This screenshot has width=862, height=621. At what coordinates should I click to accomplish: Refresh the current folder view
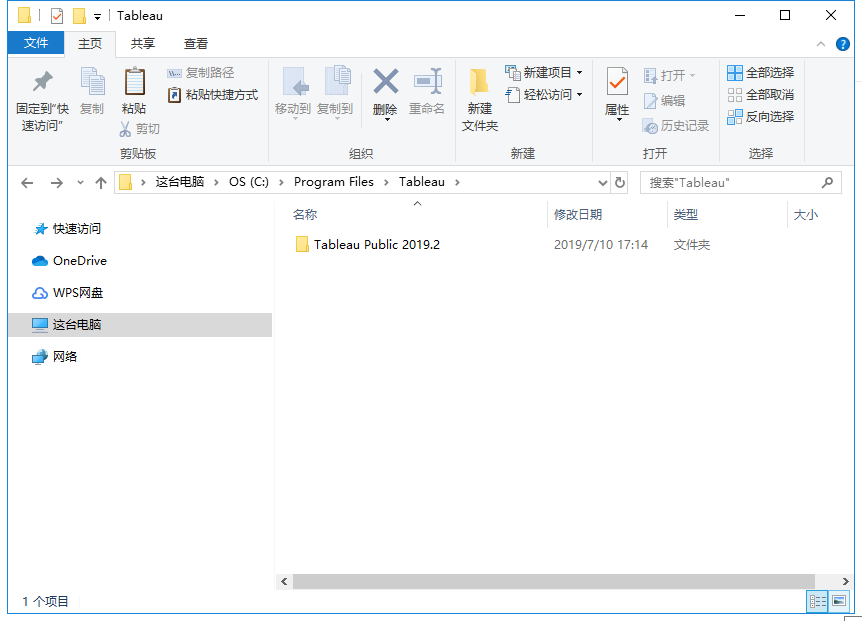coord(620,183)
